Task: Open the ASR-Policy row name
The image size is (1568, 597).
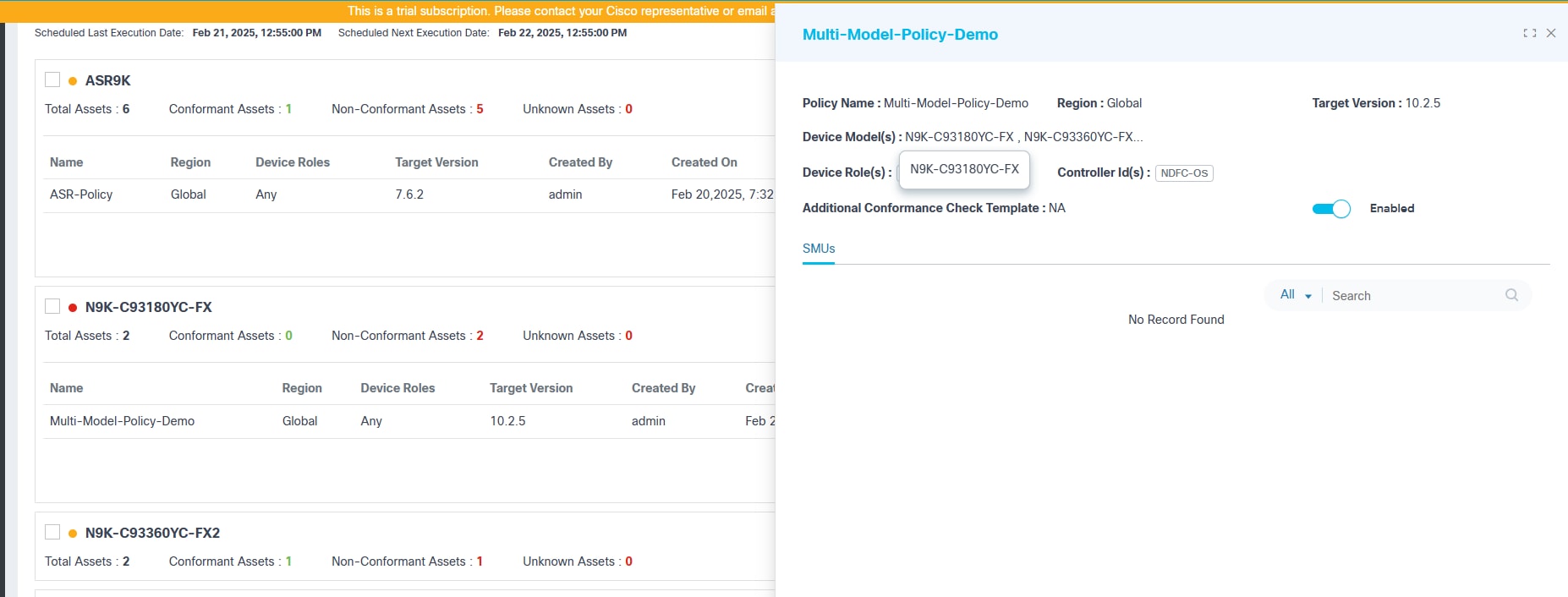Action: 81,194
